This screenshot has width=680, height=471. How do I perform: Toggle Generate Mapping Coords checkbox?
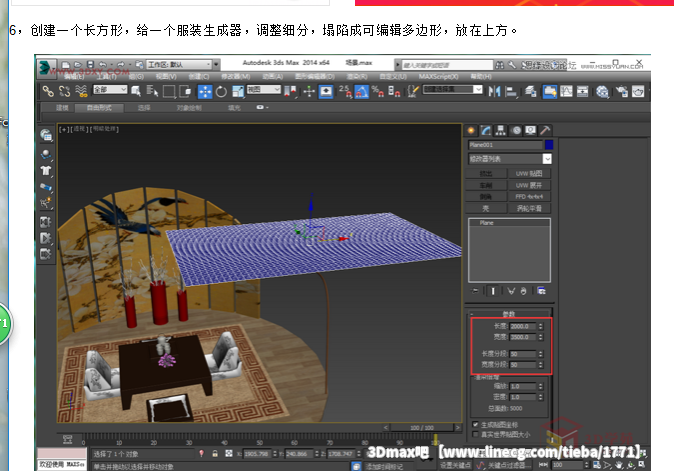pos(475,424)
